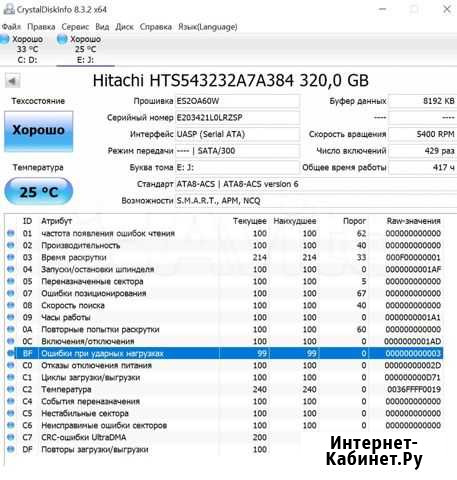Click the serial number field

(237, 118)
